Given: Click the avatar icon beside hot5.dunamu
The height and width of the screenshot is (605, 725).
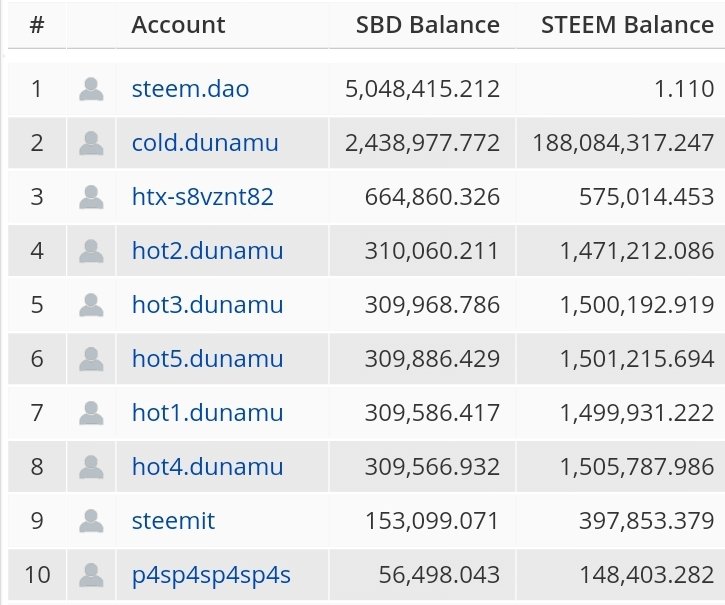Looking at the screenshot, I should point(91,358).
